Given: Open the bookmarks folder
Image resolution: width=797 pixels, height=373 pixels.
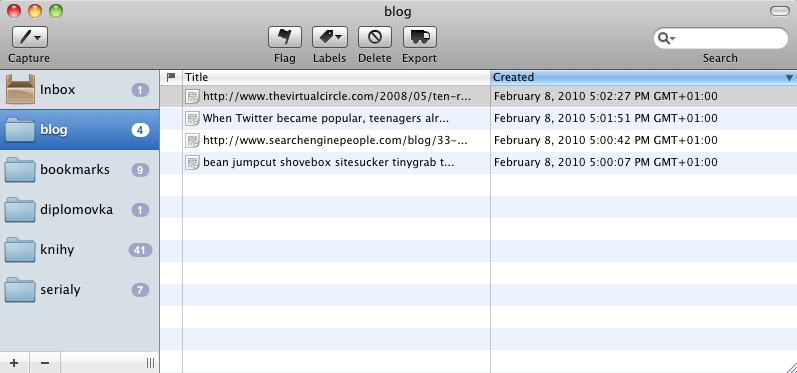Looking at the screenshot, I should pyautogui.click(x=80, y=170).
